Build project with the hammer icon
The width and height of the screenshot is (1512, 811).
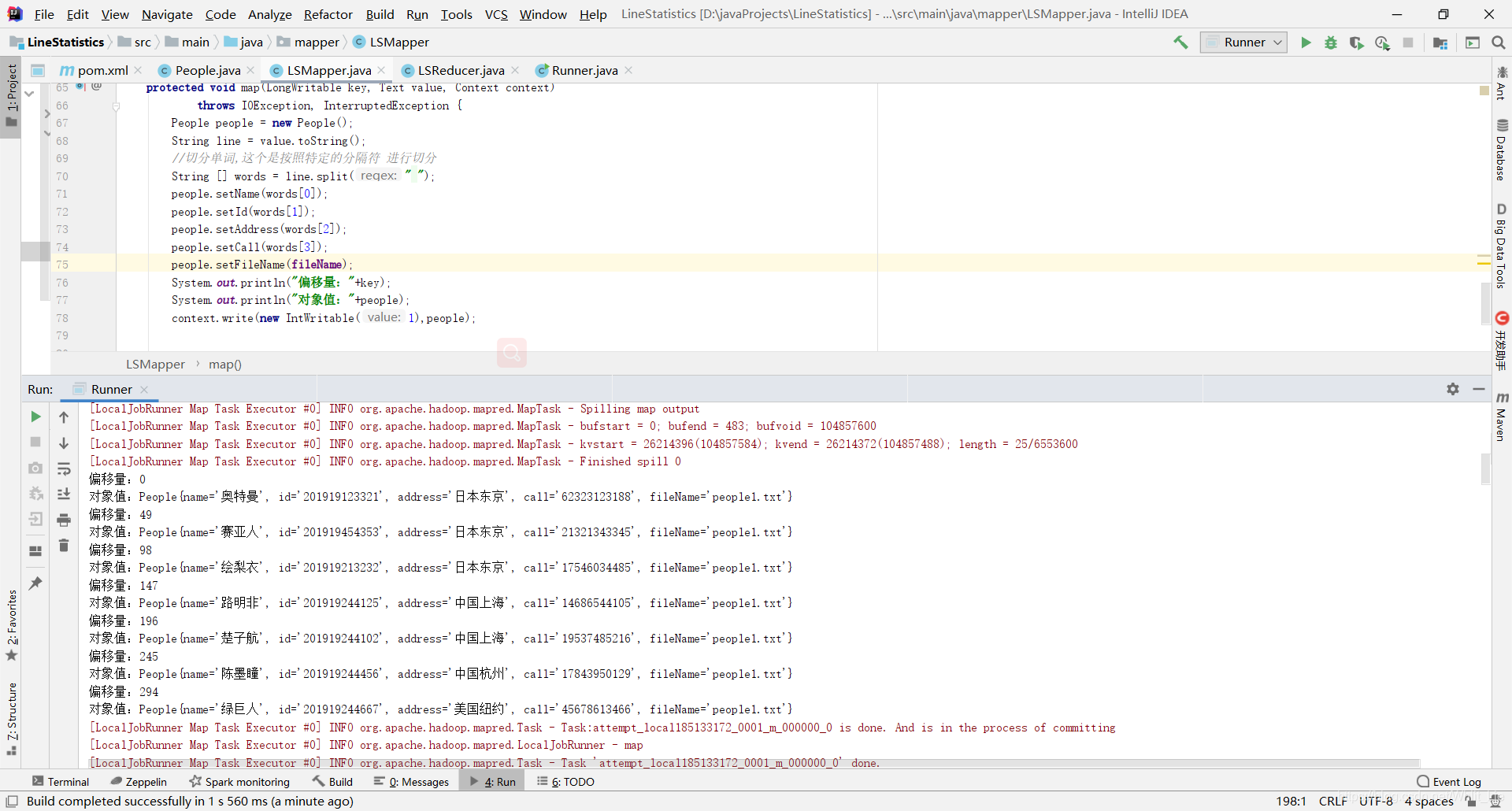1180,43
